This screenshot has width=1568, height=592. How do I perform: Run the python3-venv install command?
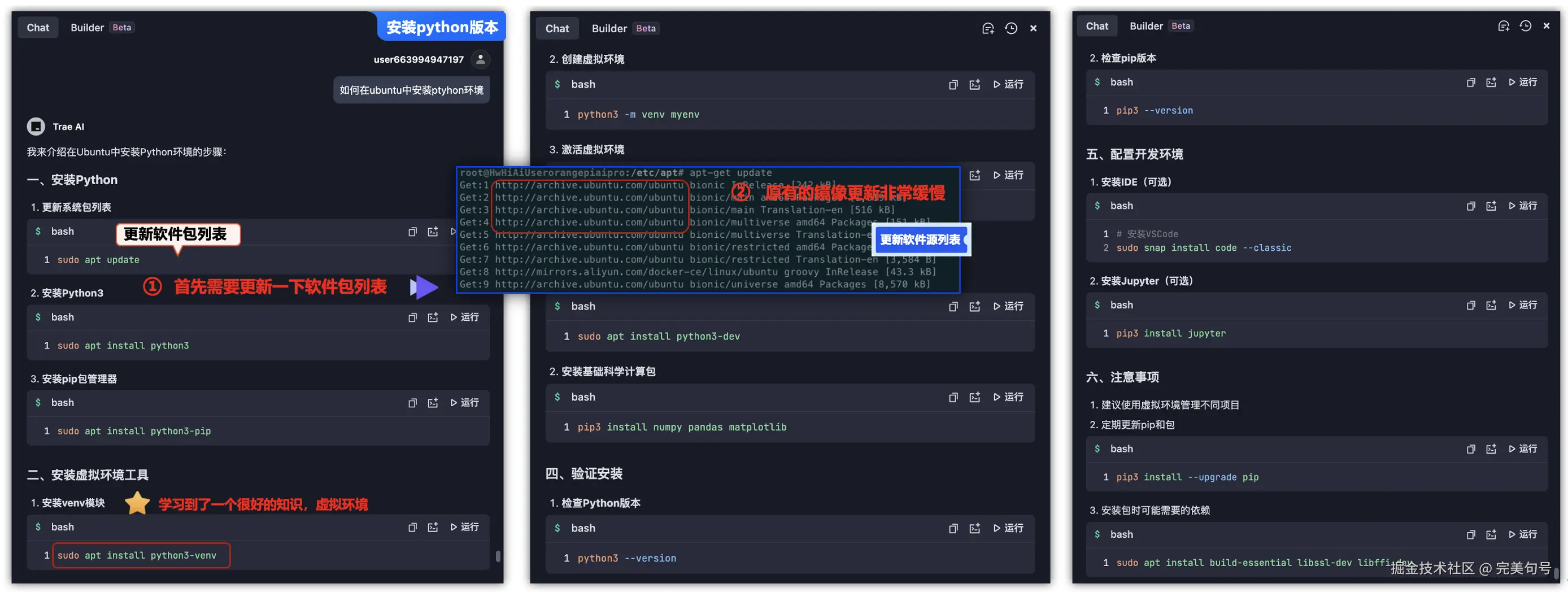(x=464, y=528)
